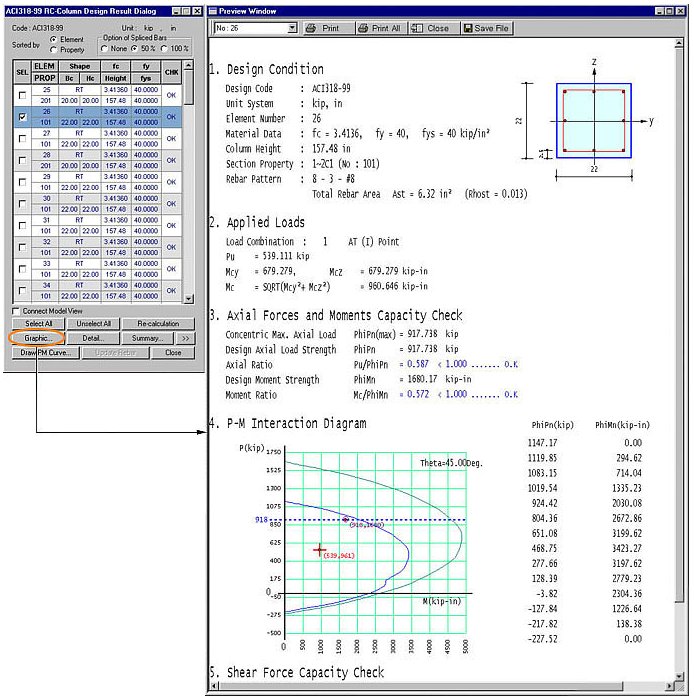Click the Summary... button
This screenshot has height=700, width=694.
point(147,338)
